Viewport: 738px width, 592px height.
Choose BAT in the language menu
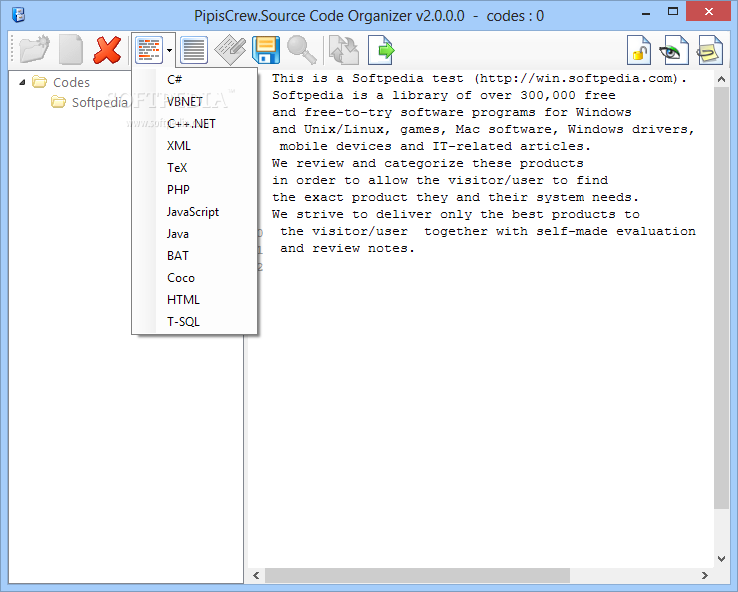click(x=195, y=256)
